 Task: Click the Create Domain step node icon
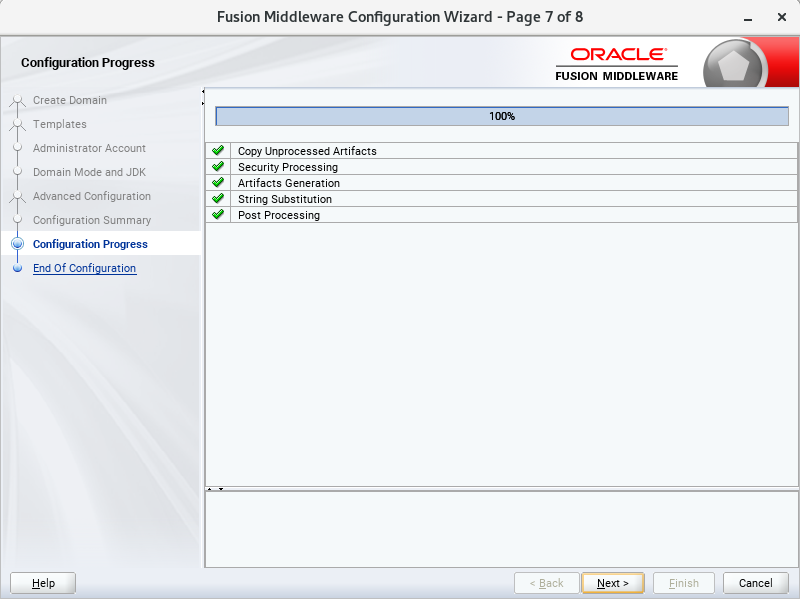pos(17,100)
